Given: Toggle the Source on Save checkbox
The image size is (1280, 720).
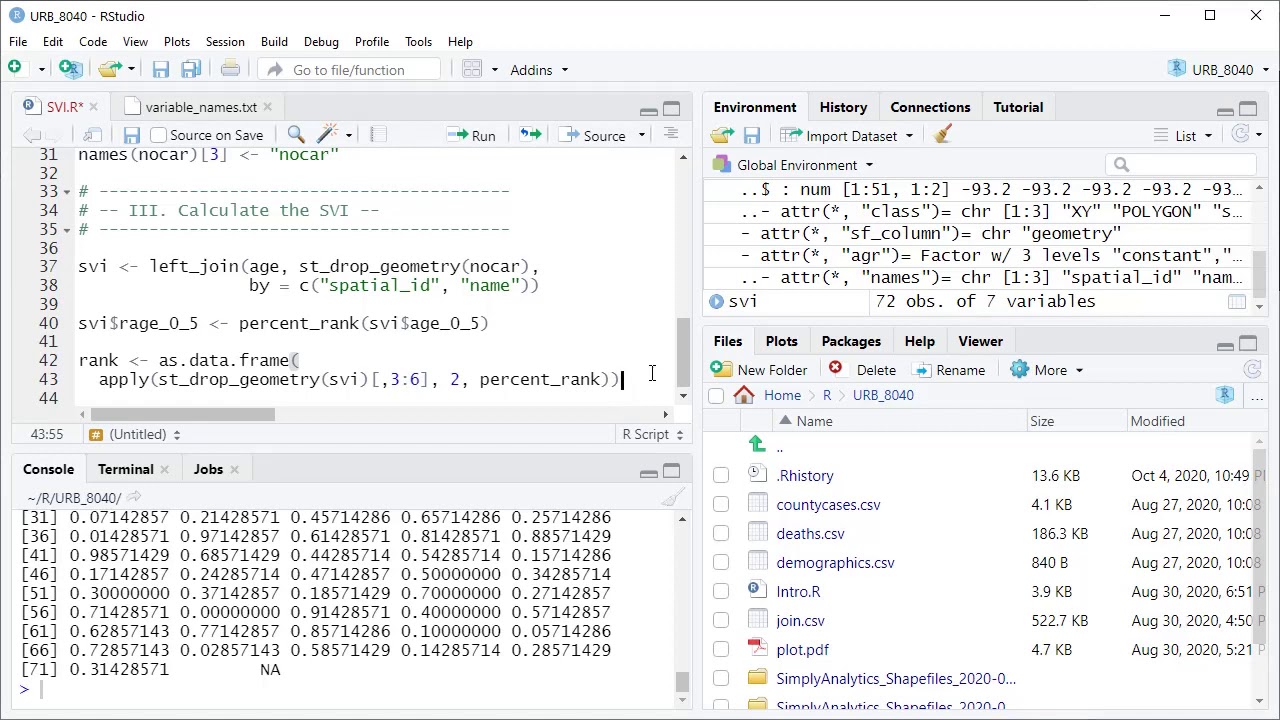Looking at the screenshot, I should coord(158,135).
